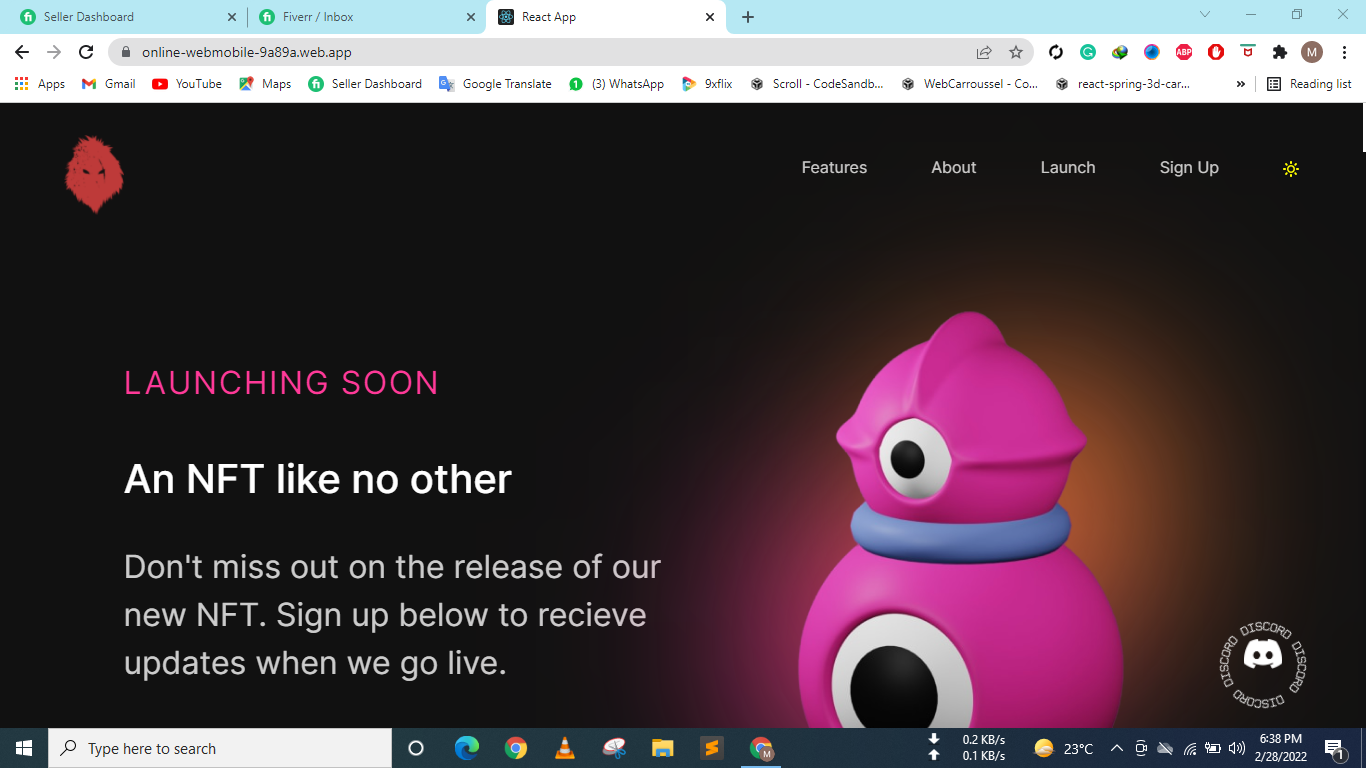
Task: Open a new tab with plus button
Action: coord(748,17)
